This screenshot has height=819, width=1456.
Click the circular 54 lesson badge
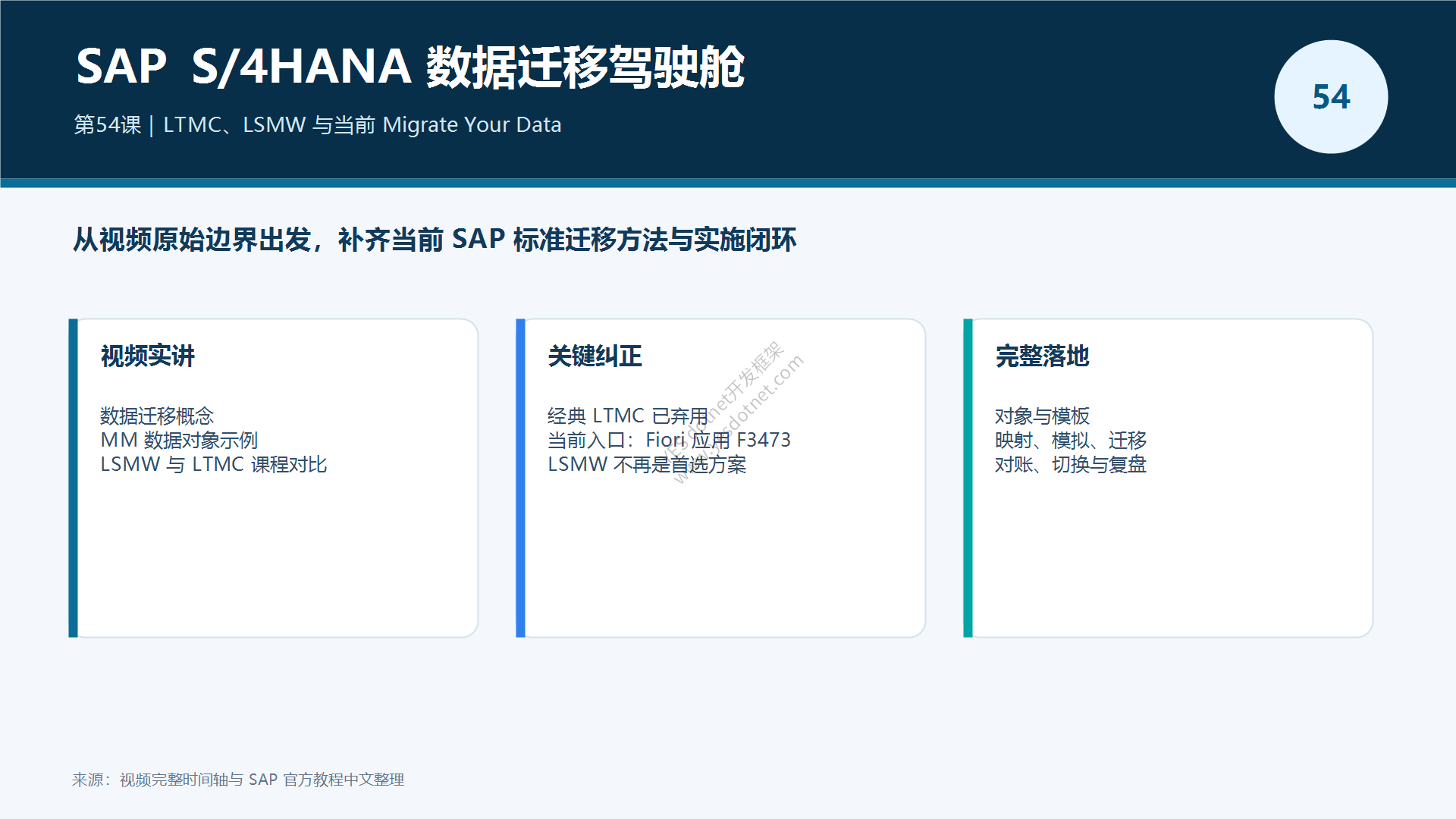tap(1331, 97)
